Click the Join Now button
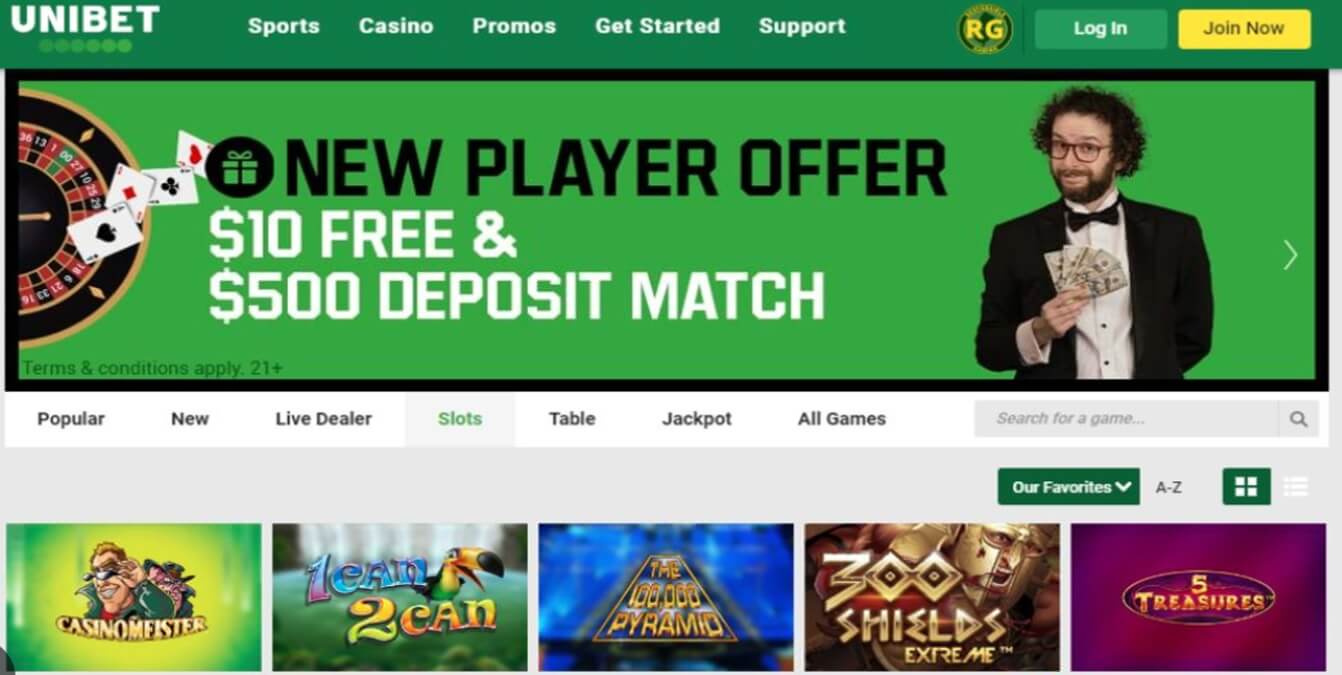 (1244, 29)
